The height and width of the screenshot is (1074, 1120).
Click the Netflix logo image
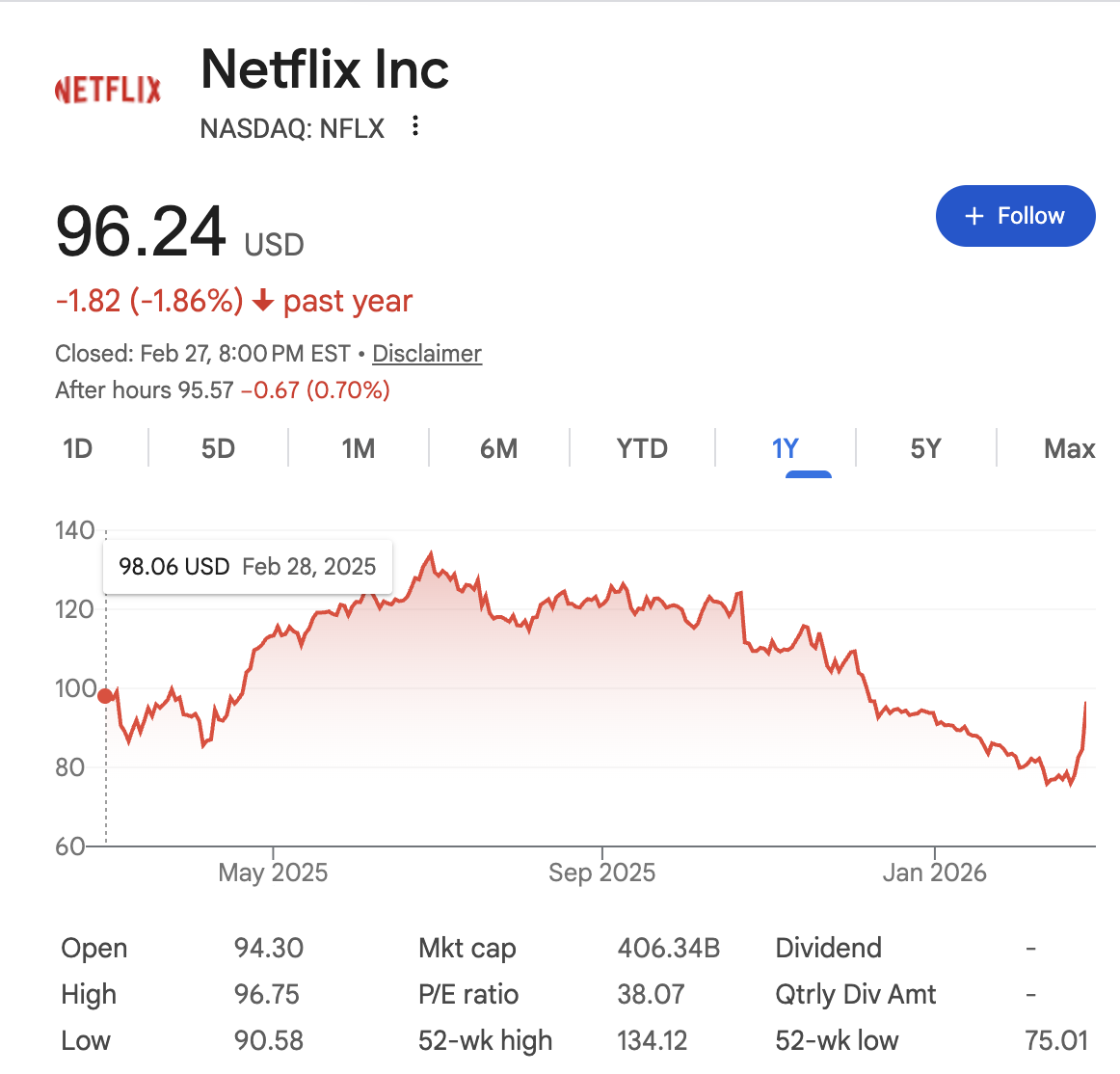click(x=108, y=90)
